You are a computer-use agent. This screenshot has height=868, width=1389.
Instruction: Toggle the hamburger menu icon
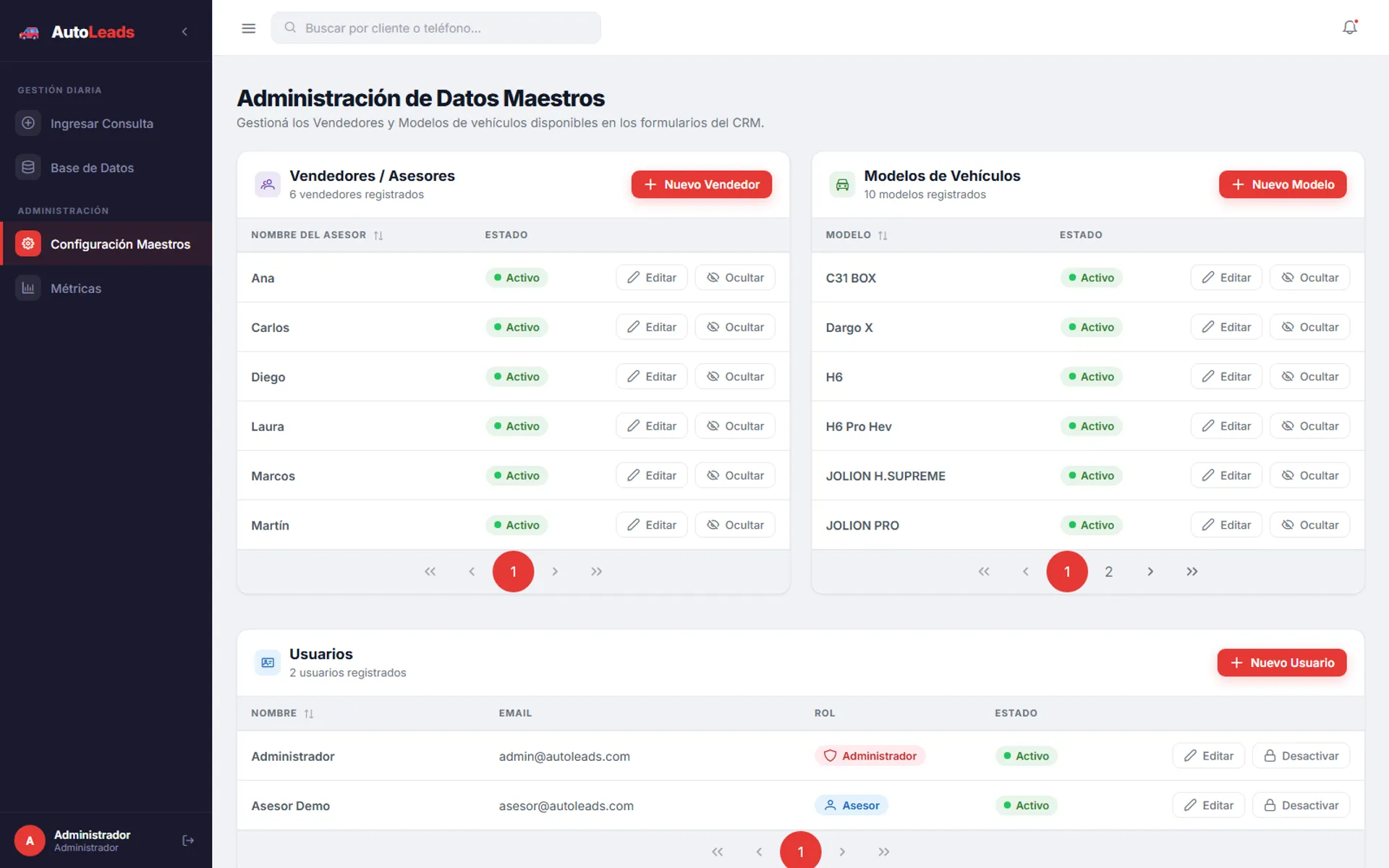(248, 28)
